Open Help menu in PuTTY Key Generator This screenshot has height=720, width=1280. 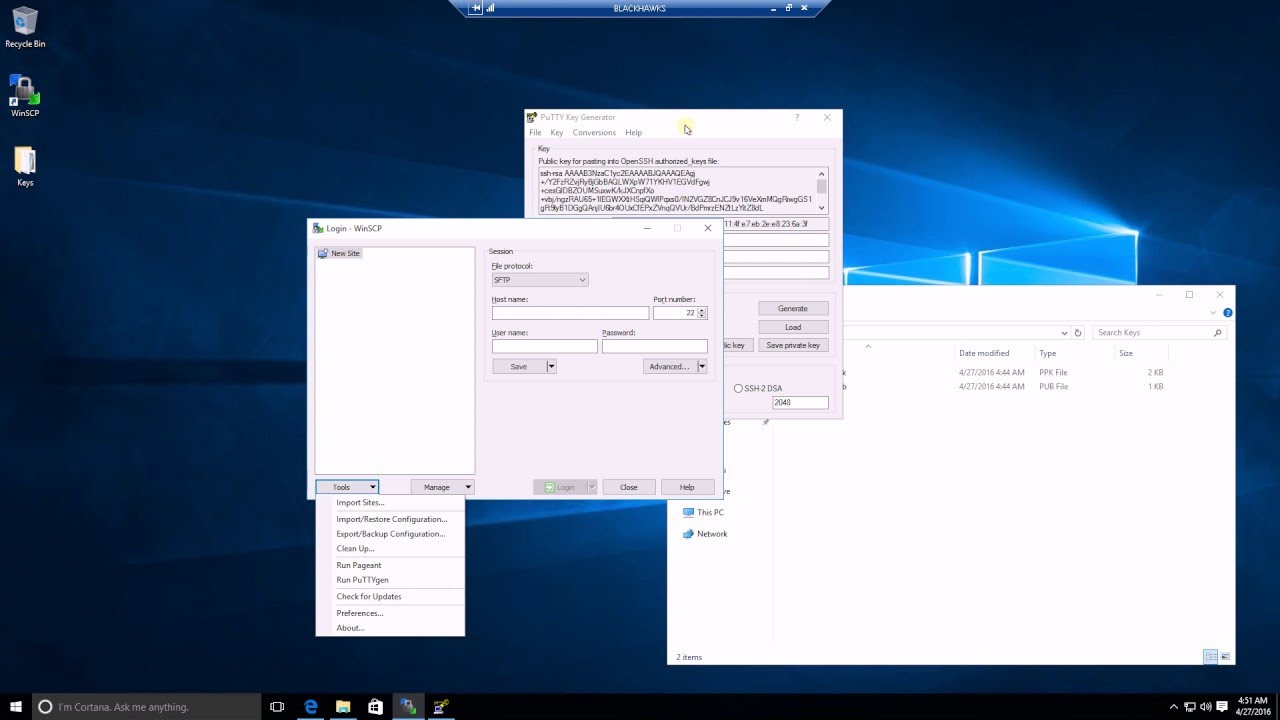click(634, 132)
